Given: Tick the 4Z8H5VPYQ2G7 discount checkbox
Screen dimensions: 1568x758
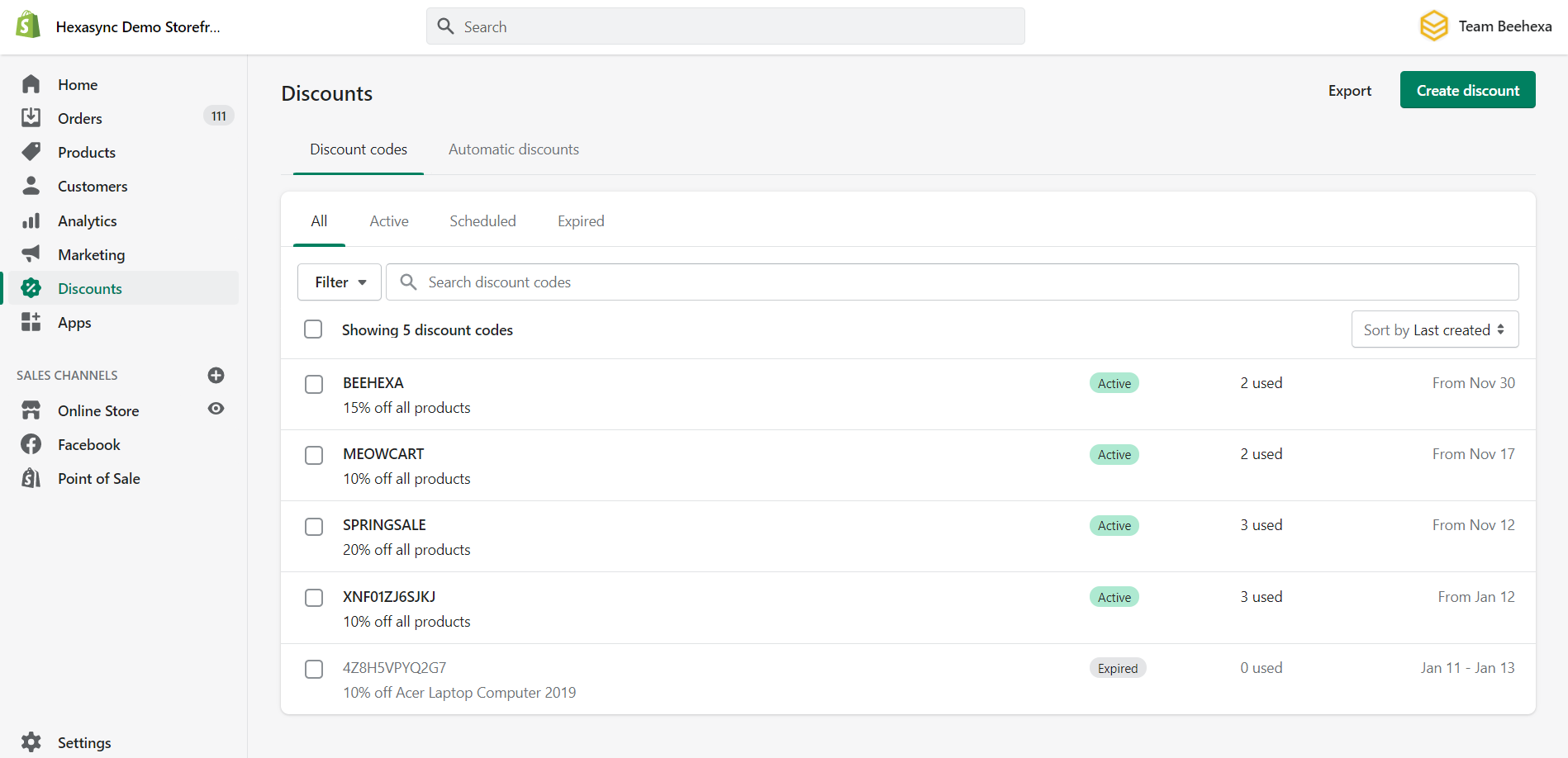Looking at the screenshot, I should pyautogui.click(x=314, y=669).
